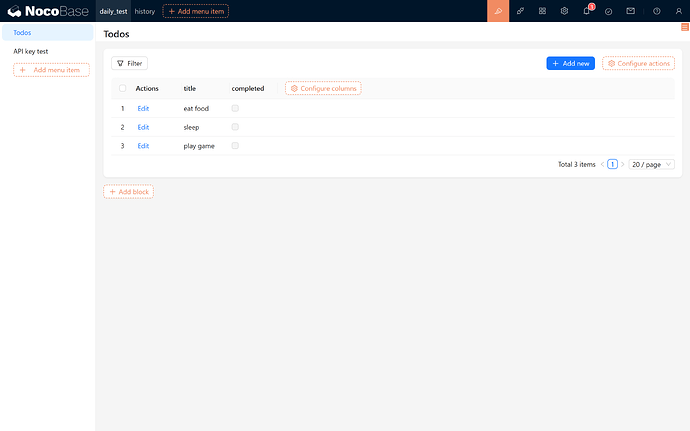Open the plugin manager link icon
The height and width of the screenshot is (431, 690).
point(520,11)
